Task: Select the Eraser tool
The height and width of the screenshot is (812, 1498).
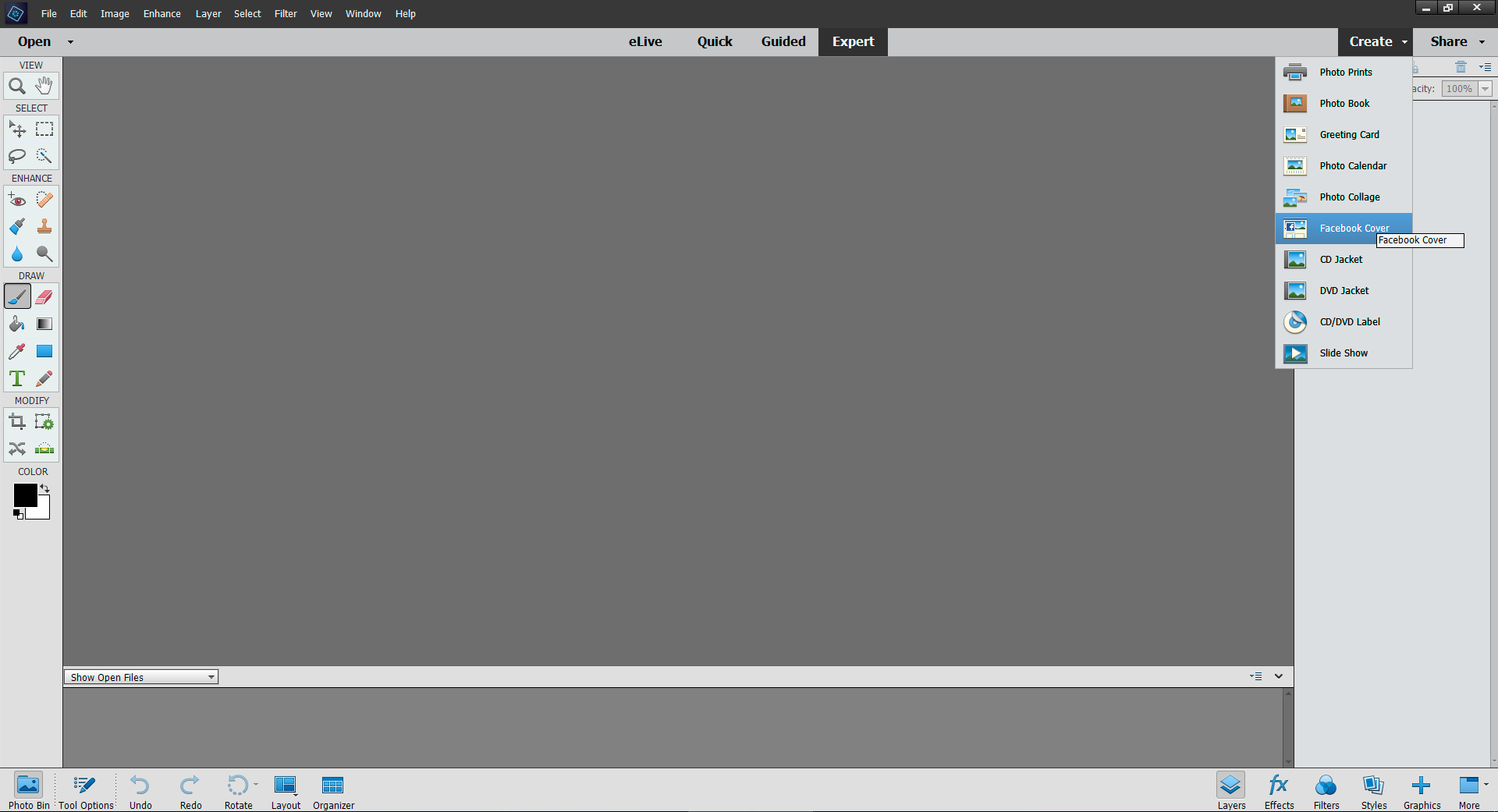Action: pos(44,296)
